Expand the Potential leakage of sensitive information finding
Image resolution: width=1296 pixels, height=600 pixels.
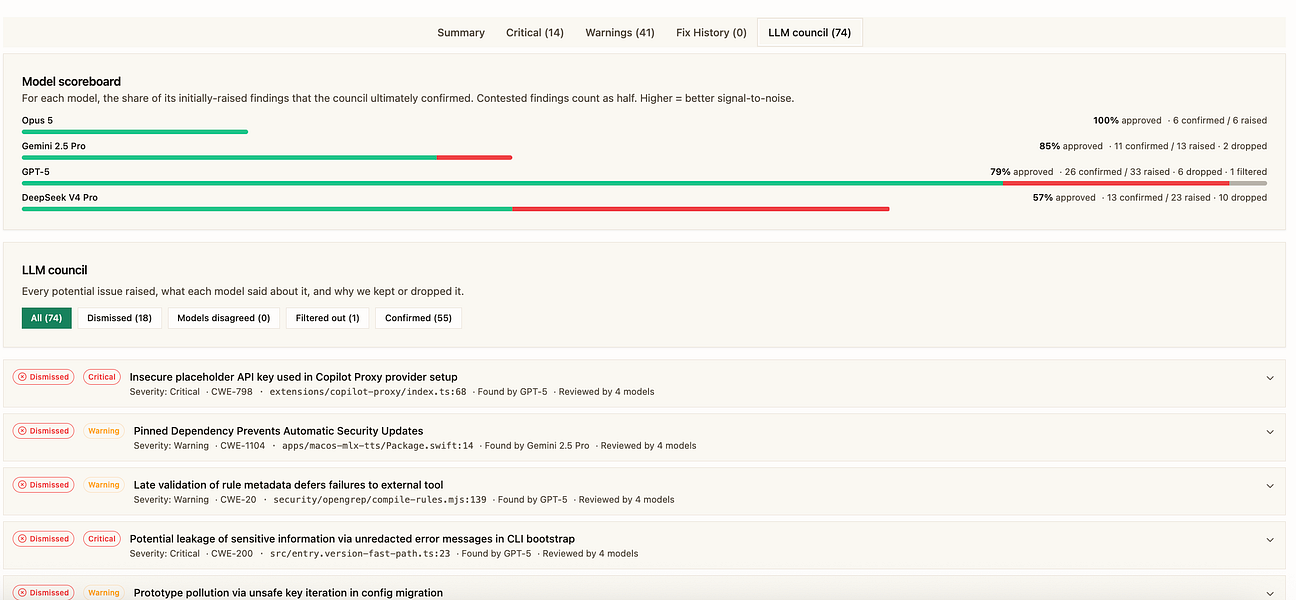coord(1270,540)
